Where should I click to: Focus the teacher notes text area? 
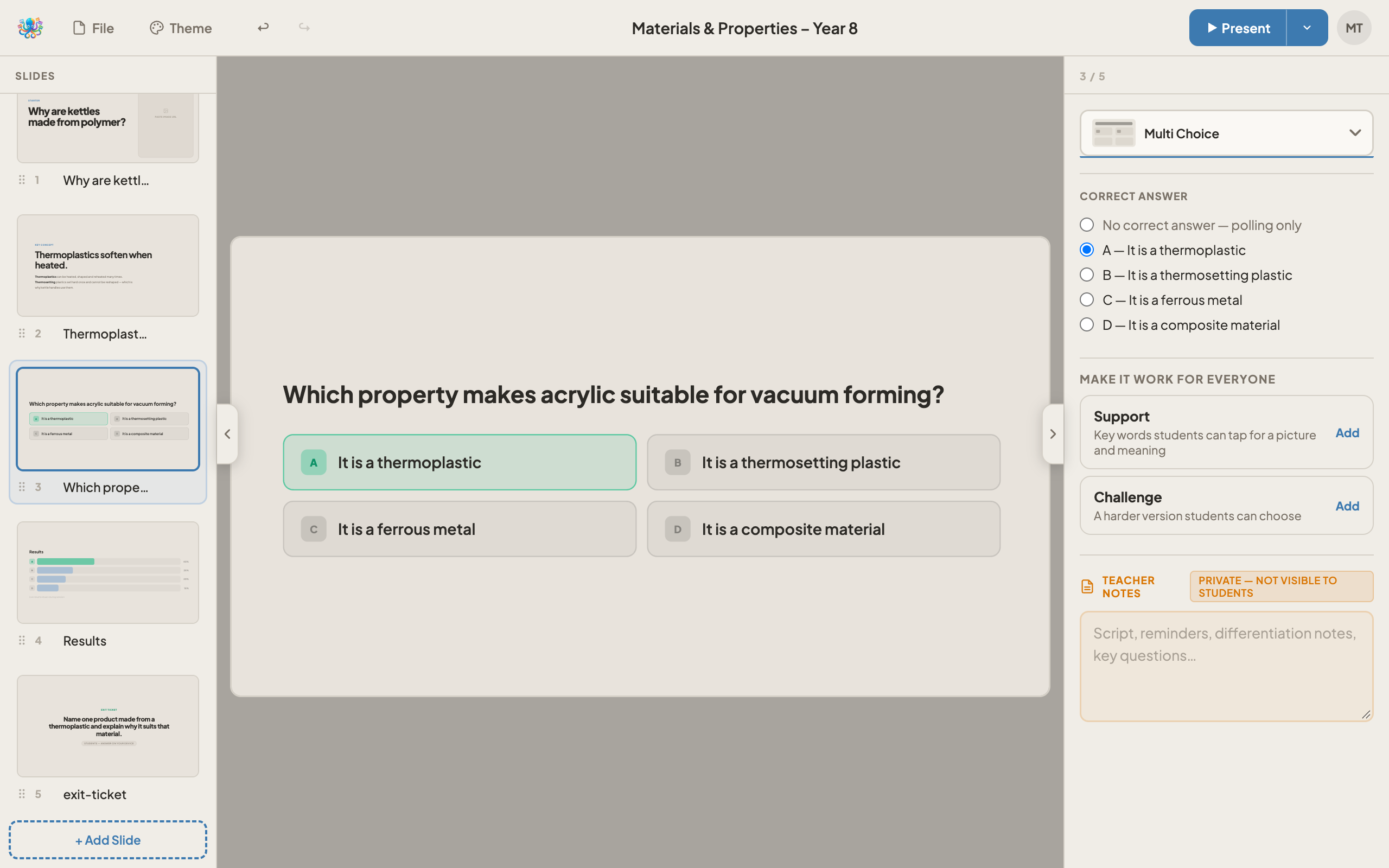[1226, 666]
